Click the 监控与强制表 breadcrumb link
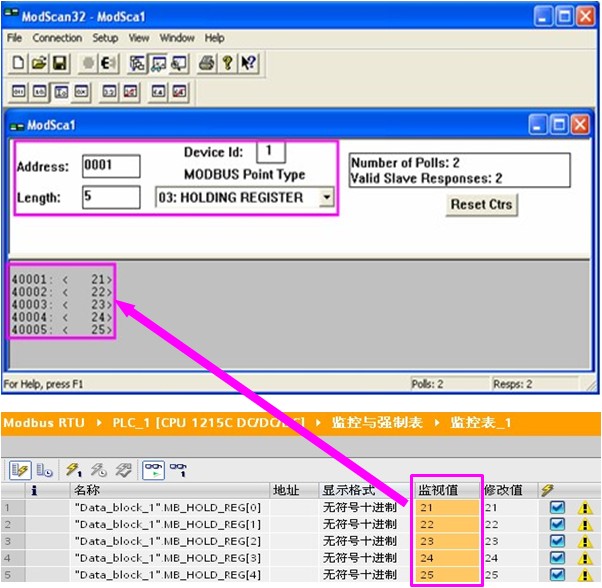602x588 pixels. coord(377,423)
